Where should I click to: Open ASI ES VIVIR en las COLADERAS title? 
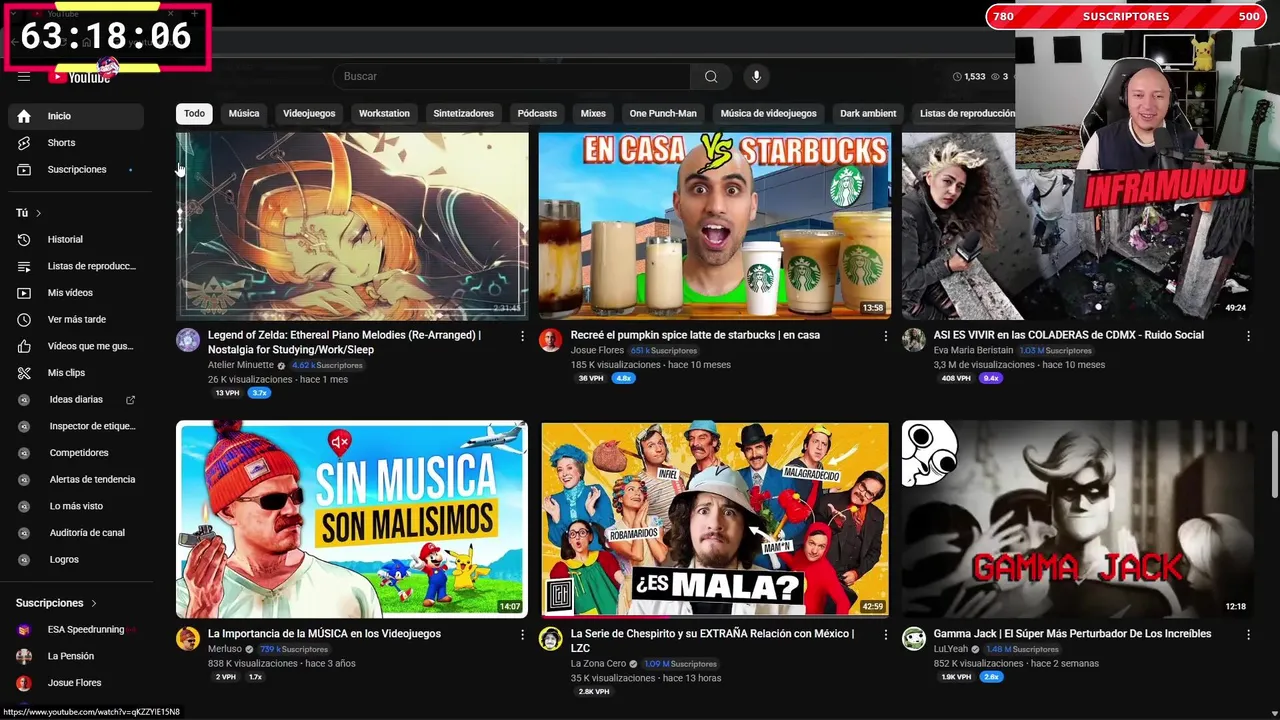click(1069, 335)
